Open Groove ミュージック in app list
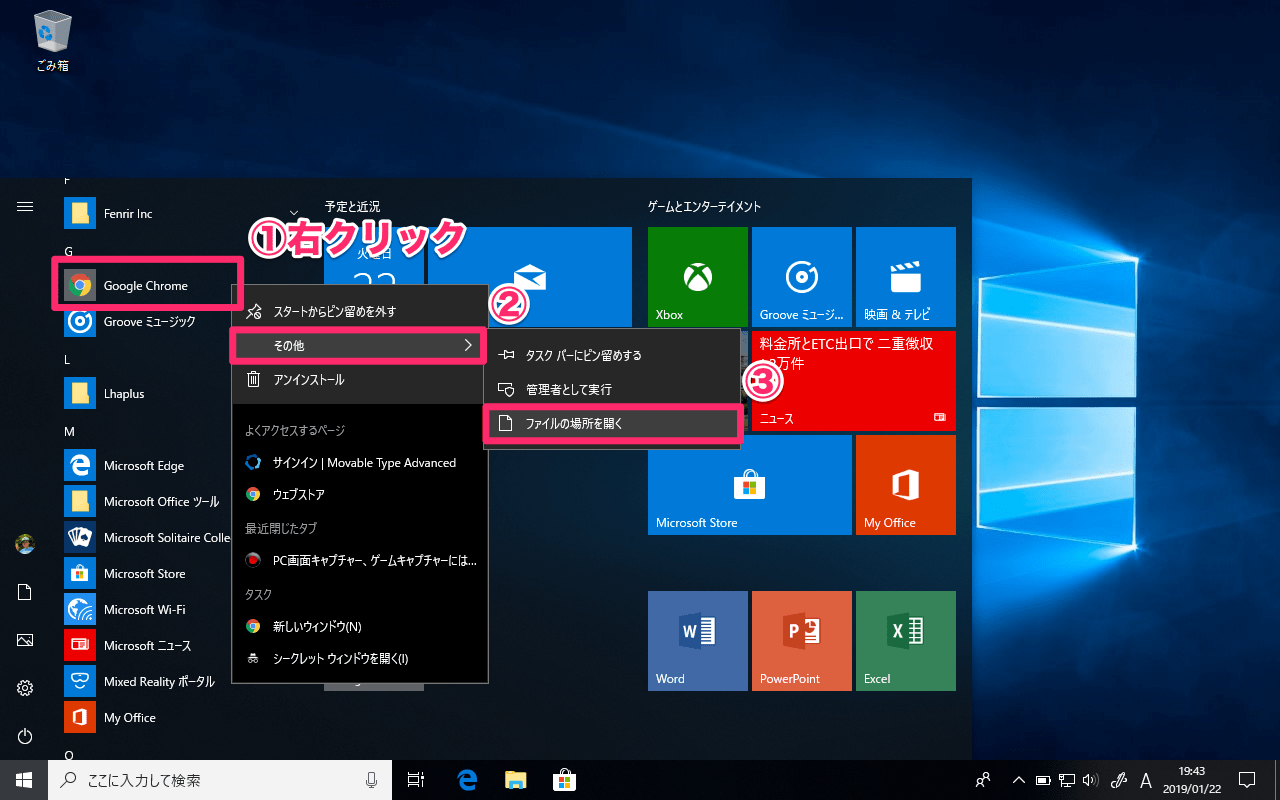 point(146,322)
